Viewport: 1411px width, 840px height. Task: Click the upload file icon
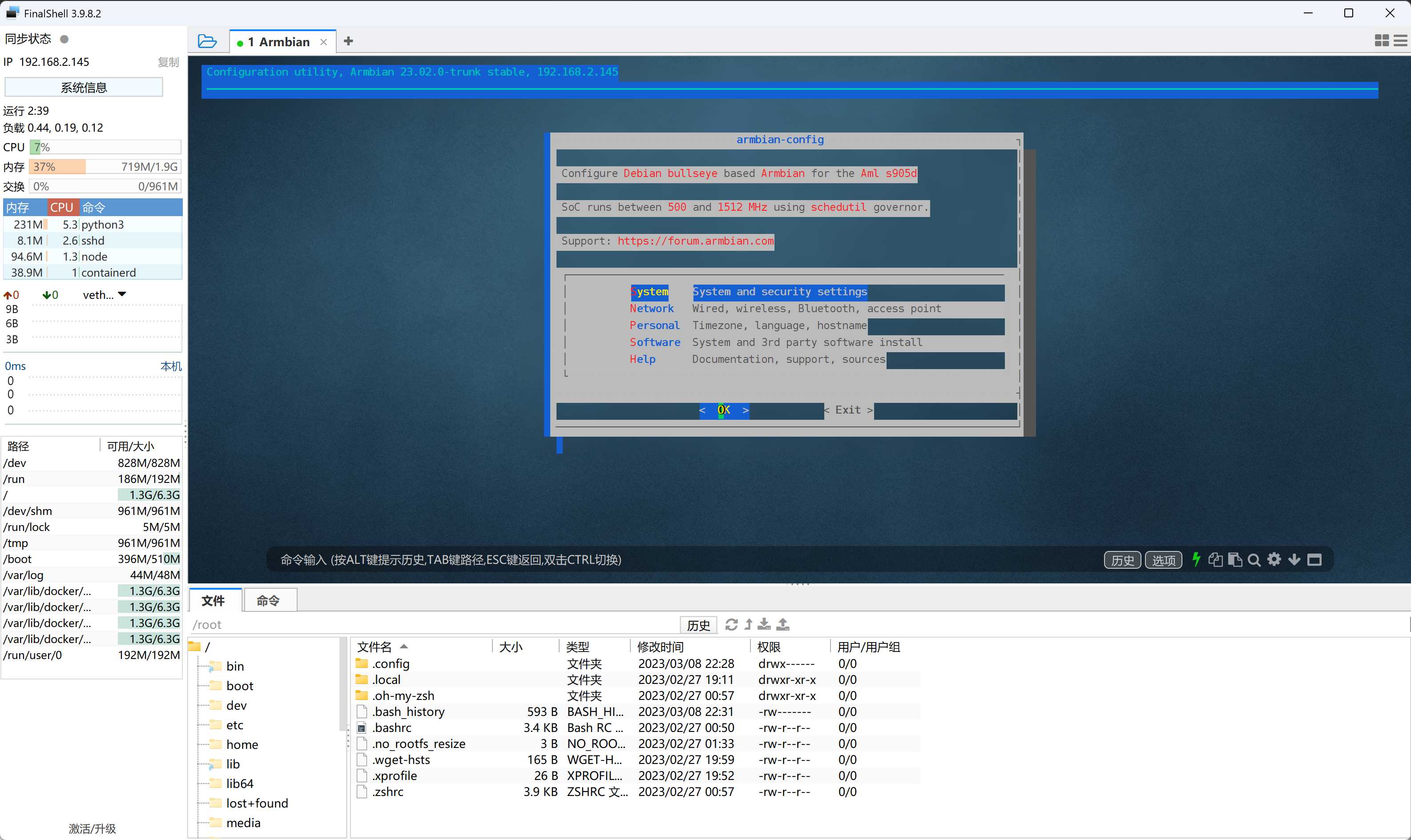[x=783, y=624]
